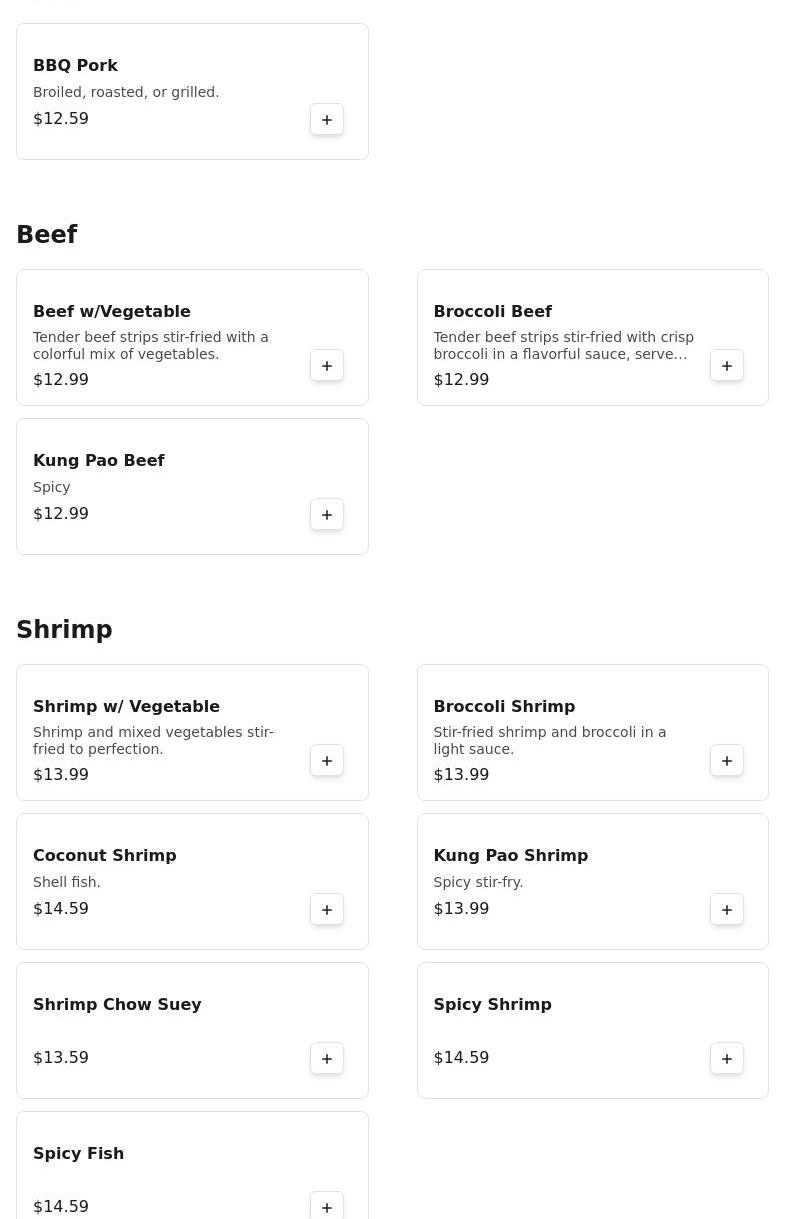Viewport: 785px width, 1219px height.
Task: Add Kung Pao Shrimp using its plus icon
Action: 727,910
